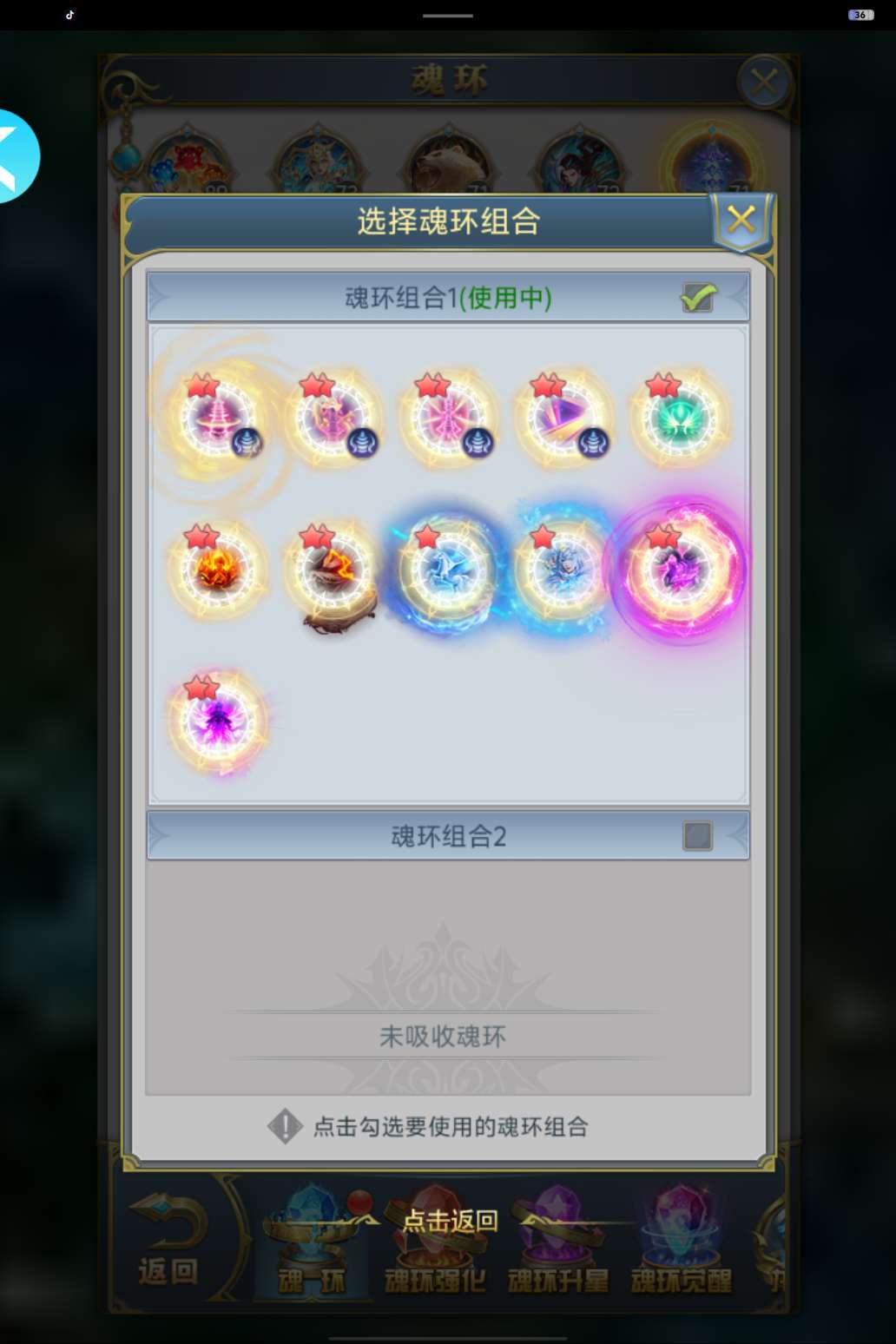Check the 魂环组合2 checkbox
Viewport: 896px width, 1344px height.
697,836
